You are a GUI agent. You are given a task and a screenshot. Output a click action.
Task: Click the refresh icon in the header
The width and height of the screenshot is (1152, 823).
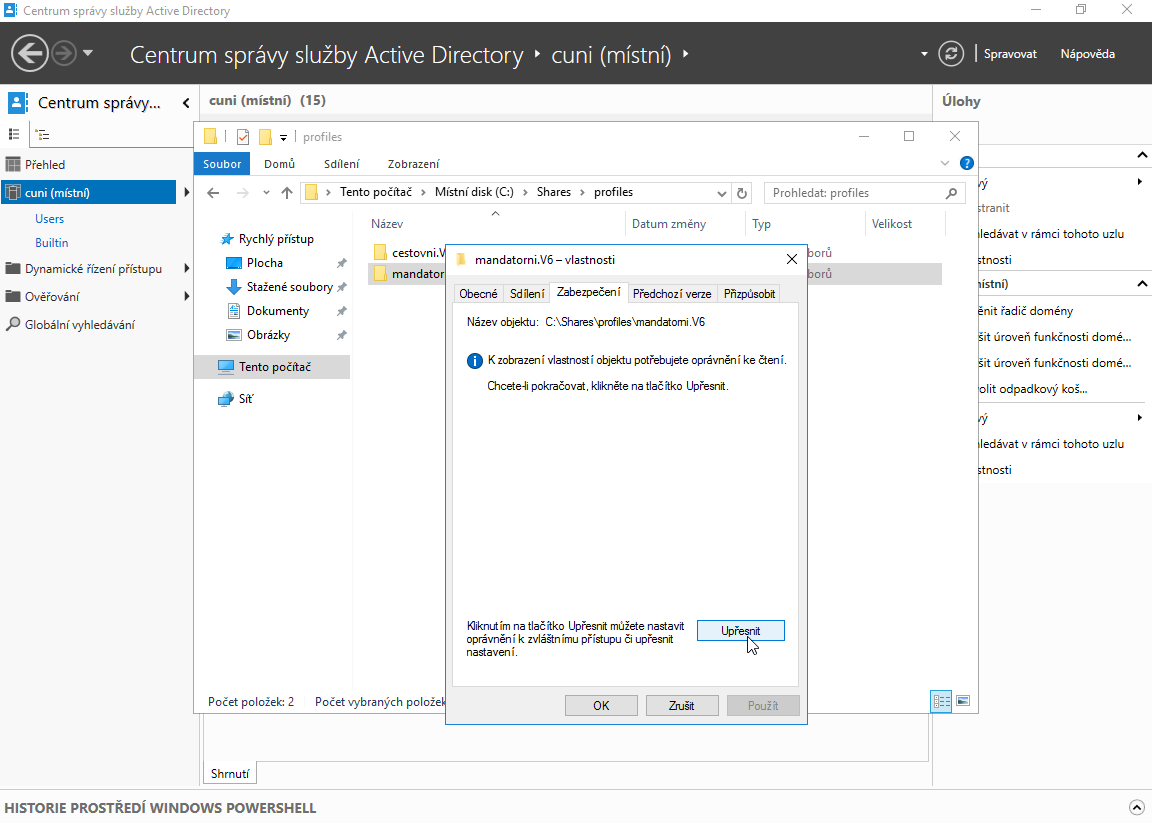click(951, 54)
